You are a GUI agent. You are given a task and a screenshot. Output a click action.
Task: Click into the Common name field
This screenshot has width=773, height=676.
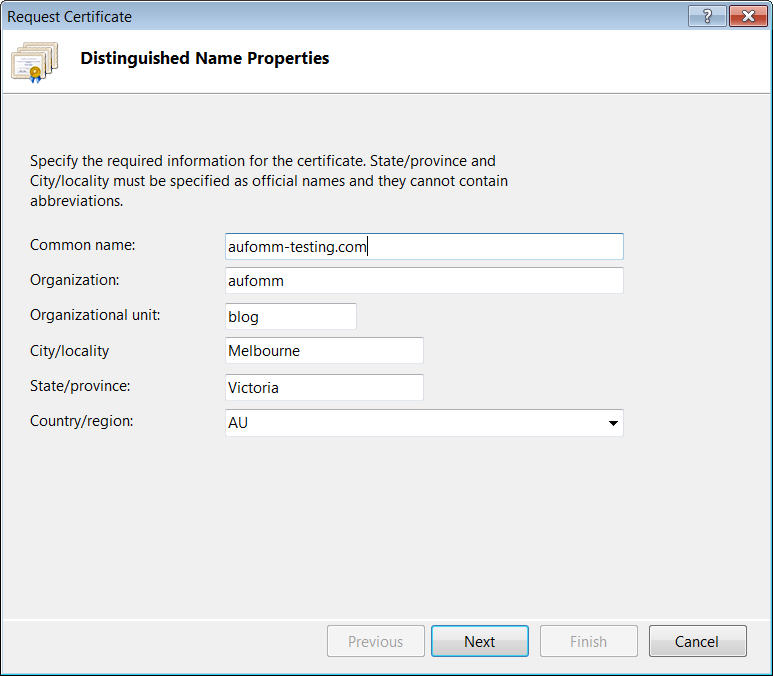[x=424, y=247]
